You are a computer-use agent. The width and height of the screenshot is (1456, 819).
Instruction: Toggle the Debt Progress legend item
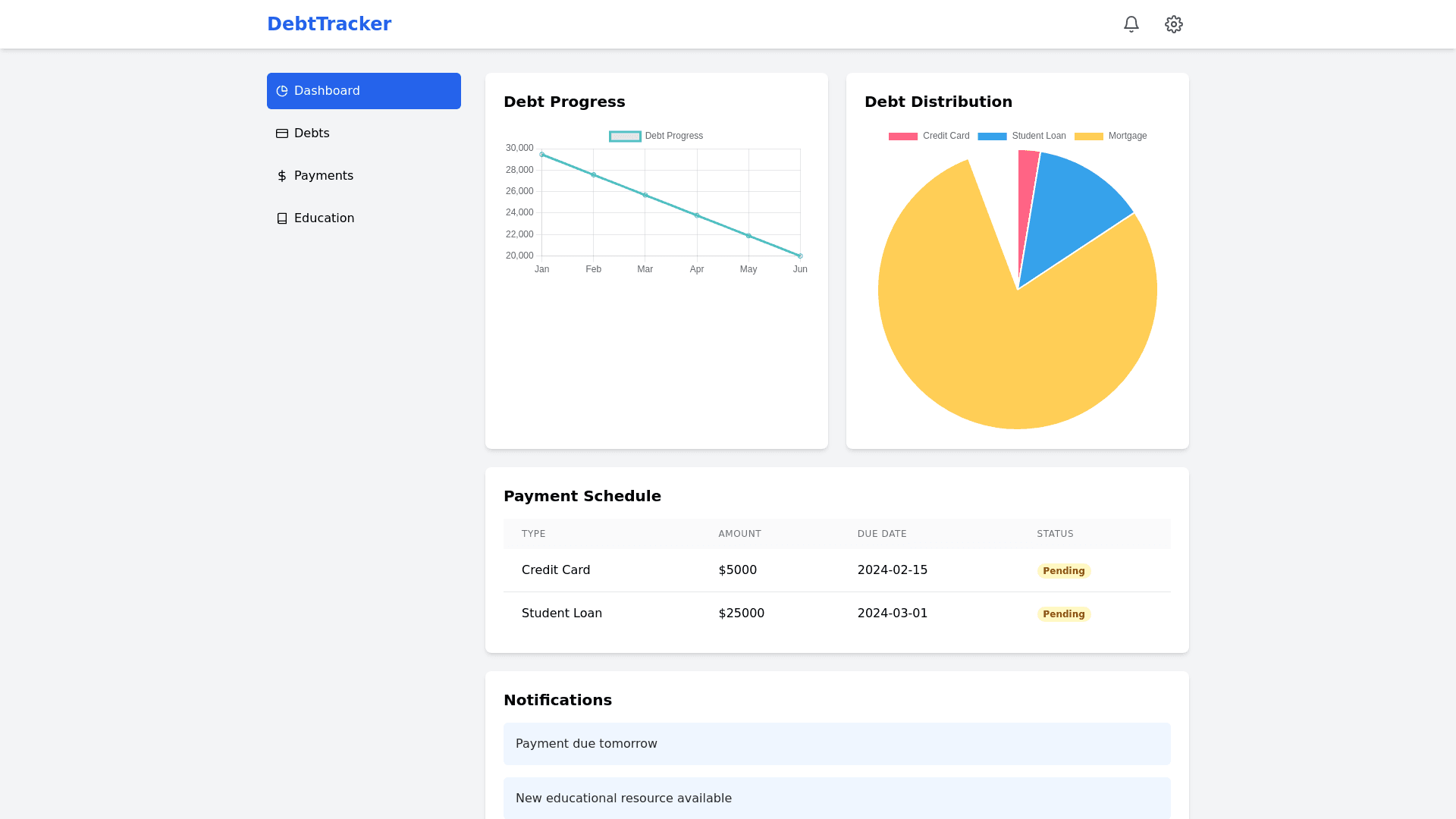tap(657, 136)
